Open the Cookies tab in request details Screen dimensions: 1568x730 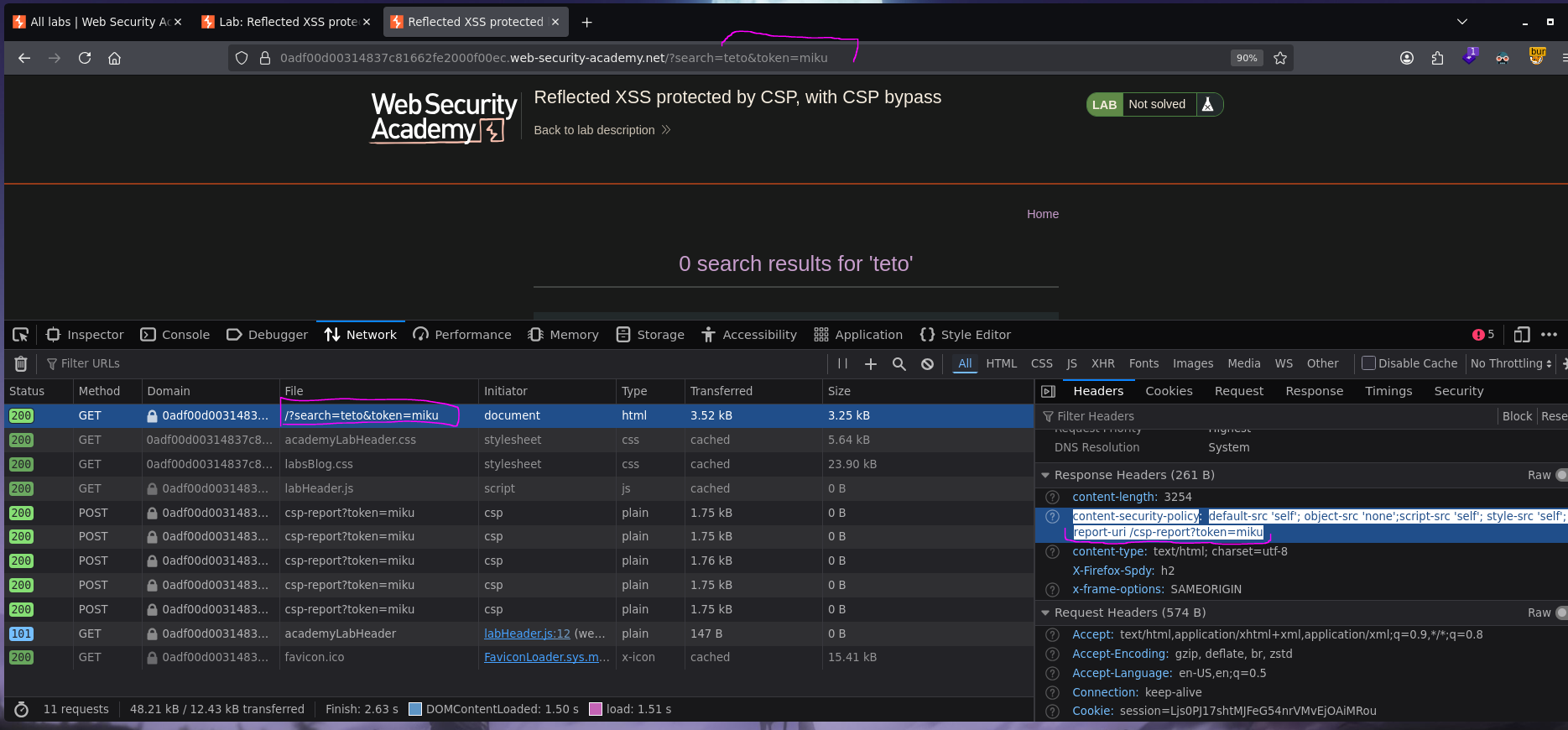(x=1169, y=391)
